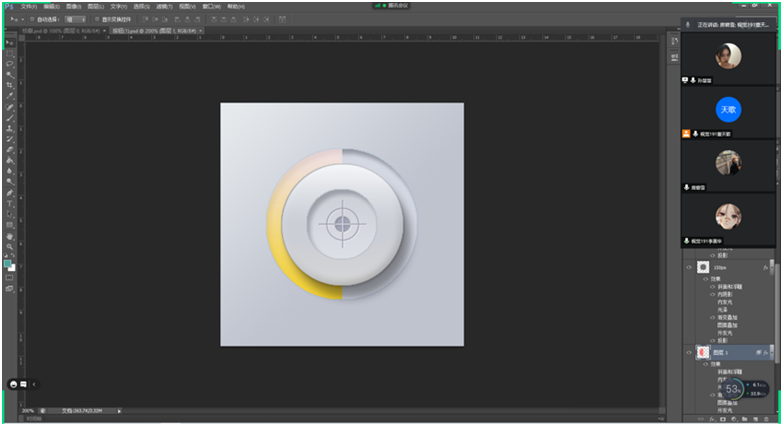Select the Lasso tool
The height and width of the screenshot is (426, 783).
click(x=10, y=63)
